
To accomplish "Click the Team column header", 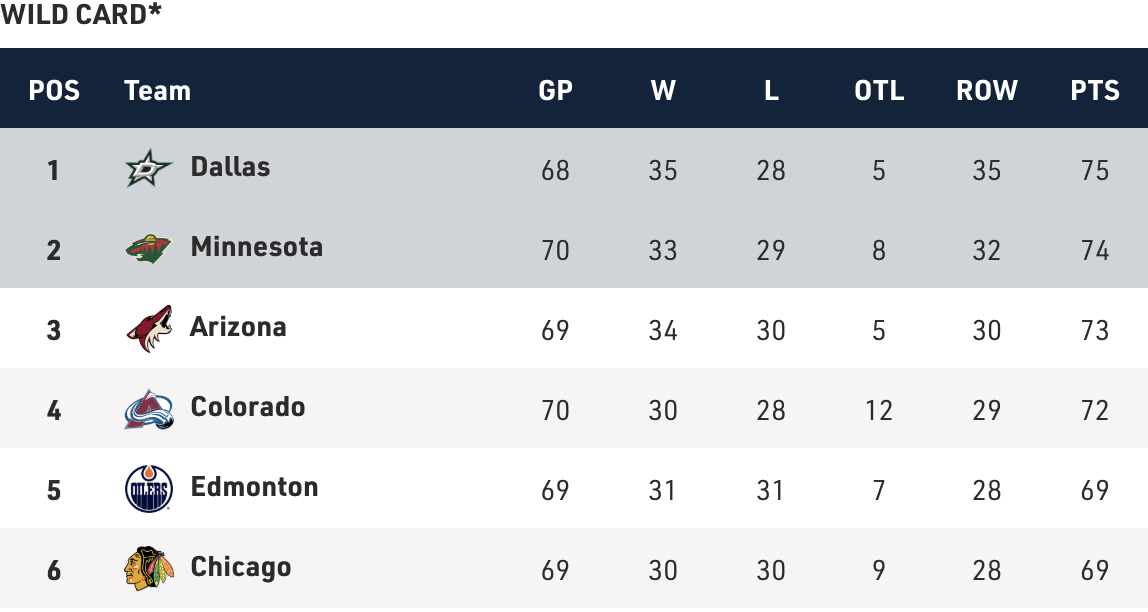I will [157, 91].
